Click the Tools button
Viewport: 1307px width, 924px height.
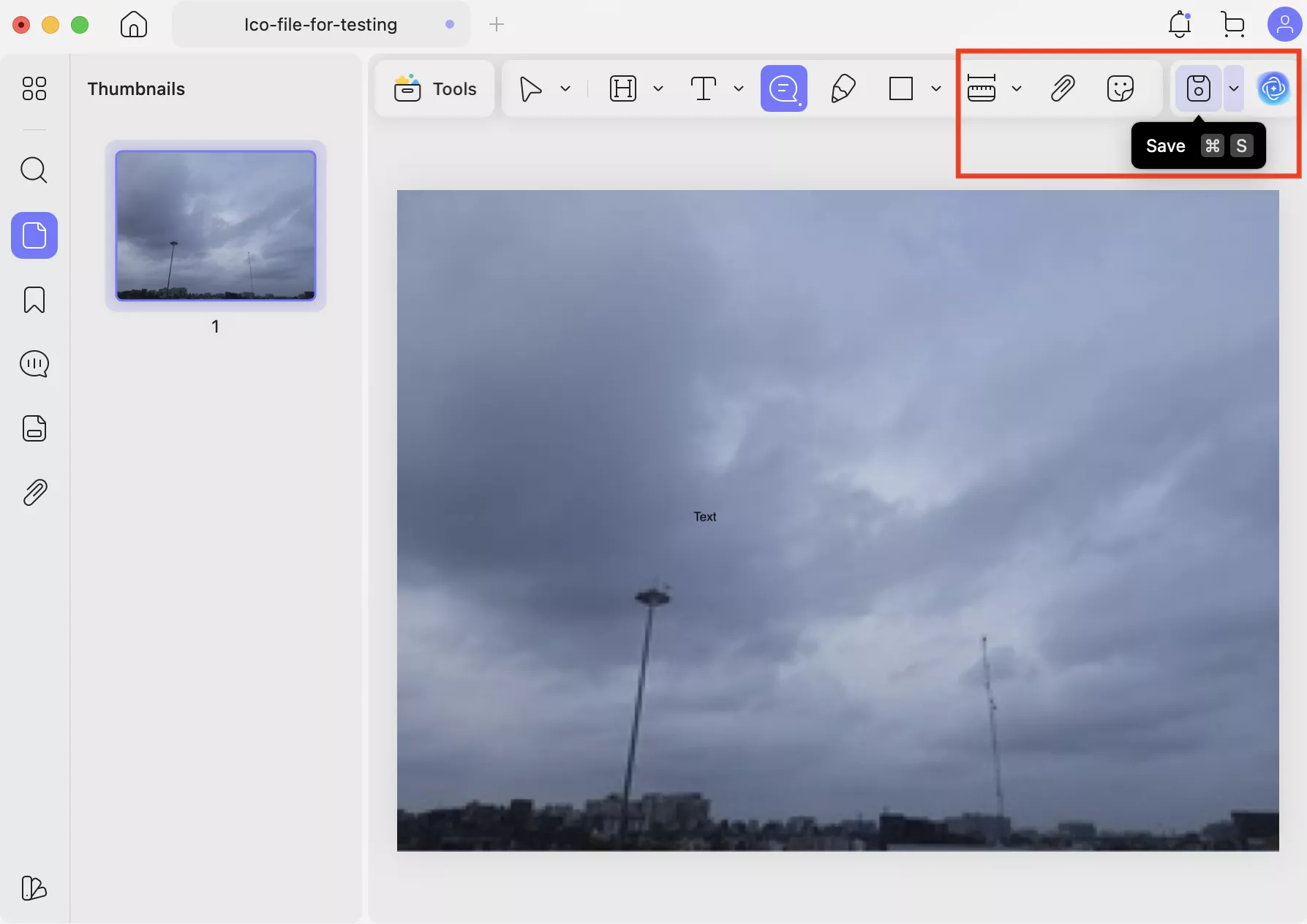[434, 88]
